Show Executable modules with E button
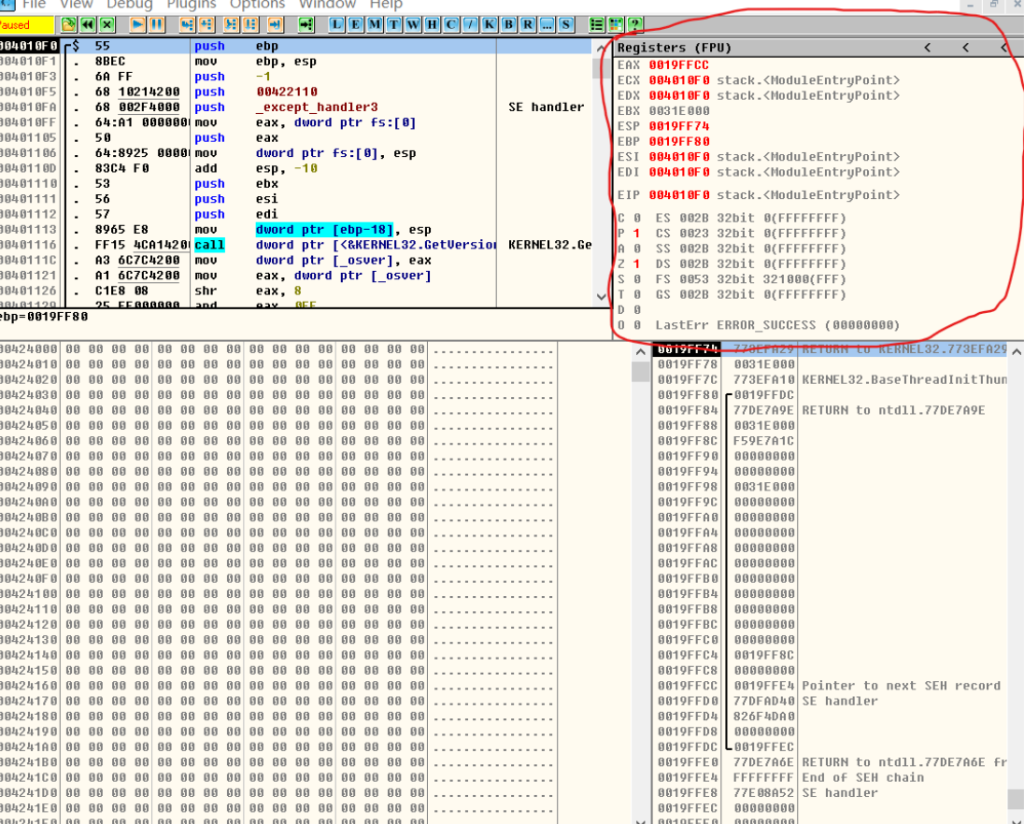 pos(354,24)
